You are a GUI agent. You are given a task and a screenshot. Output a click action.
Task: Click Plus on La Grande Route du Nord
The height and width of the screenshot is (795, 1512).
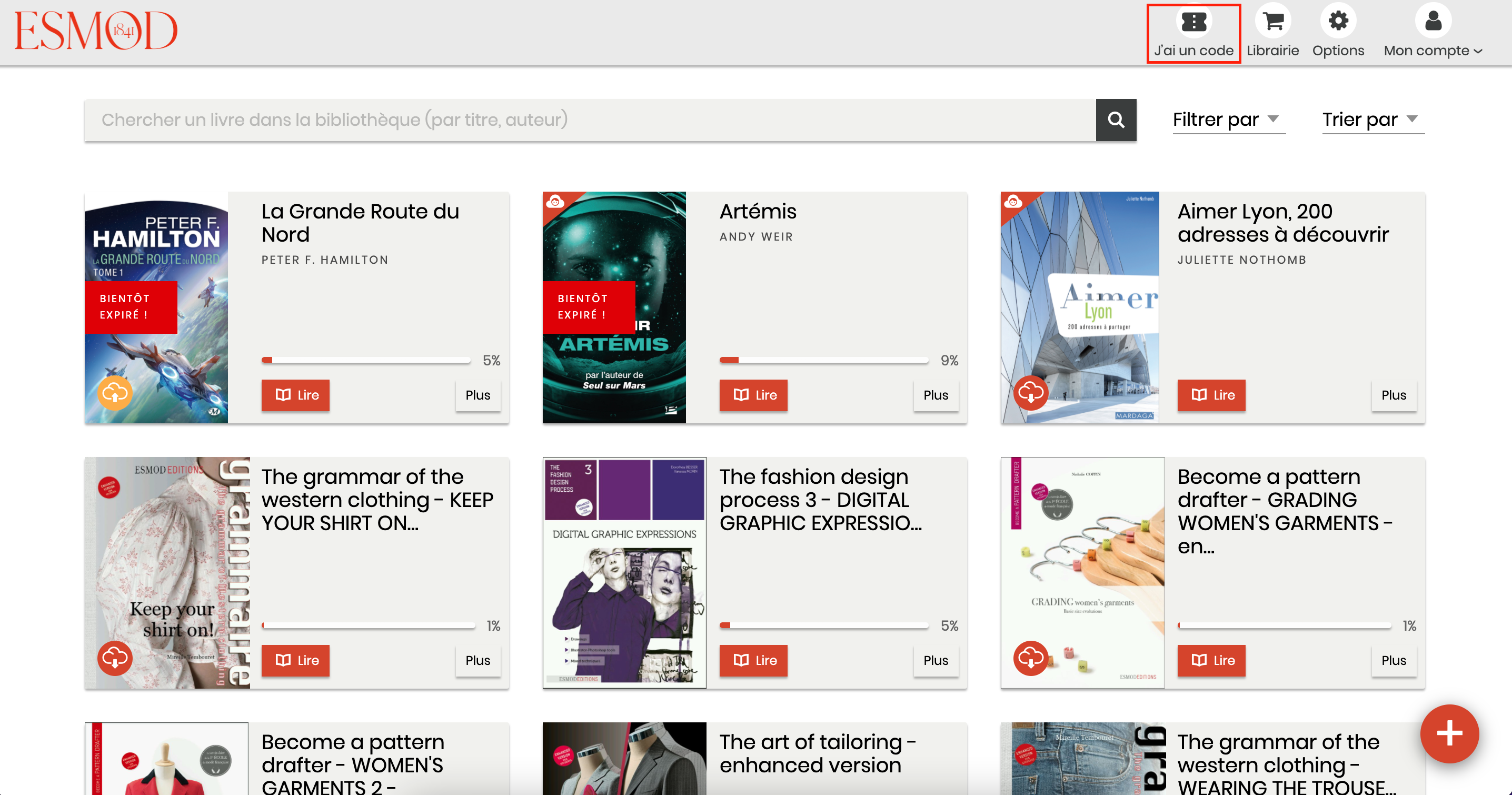[477, 395]
